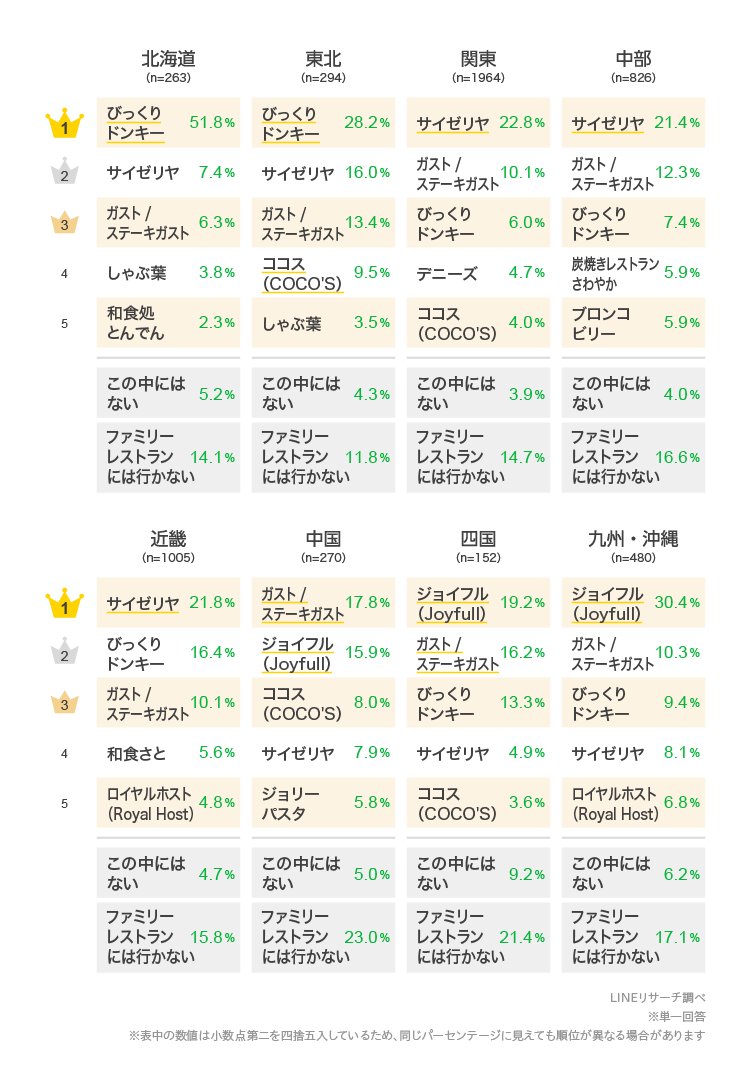The height and width of the screenshot is (1069, 750).
Task: Click the gold rank 1 crown above 北海道 row
Action: point(64,125)
